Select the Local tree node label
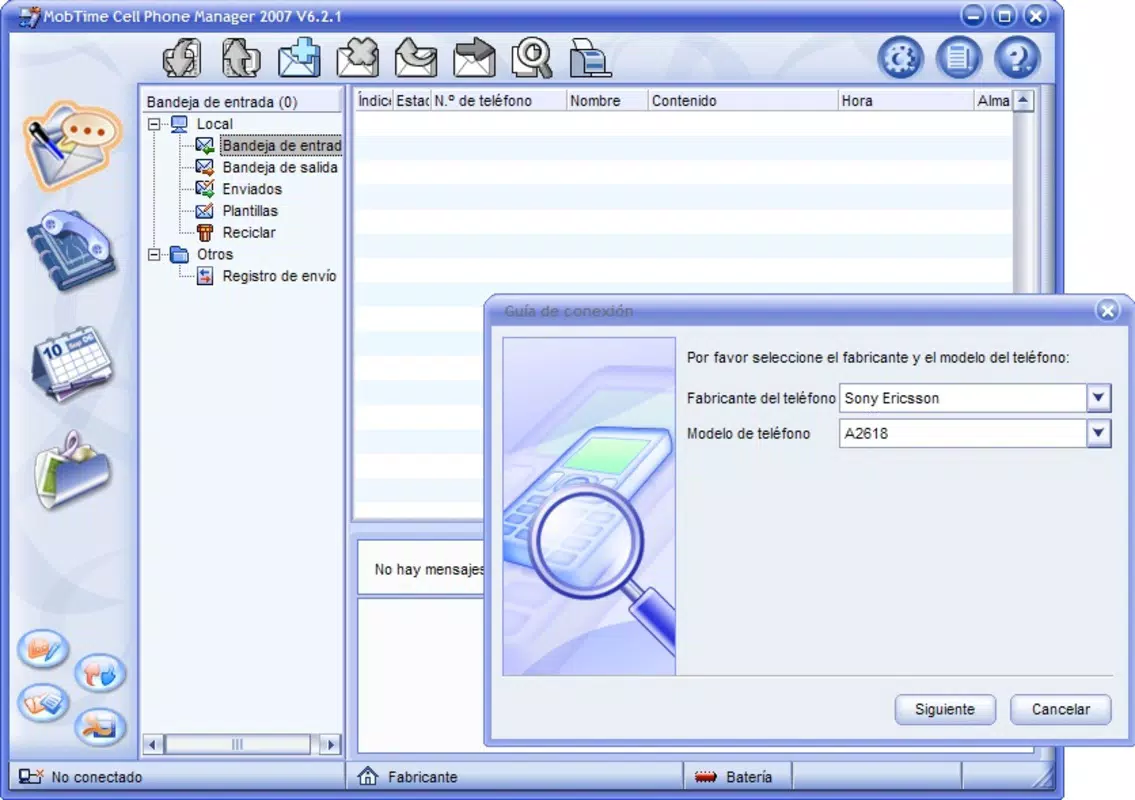Screen dimensions: 1135x800 214,124
